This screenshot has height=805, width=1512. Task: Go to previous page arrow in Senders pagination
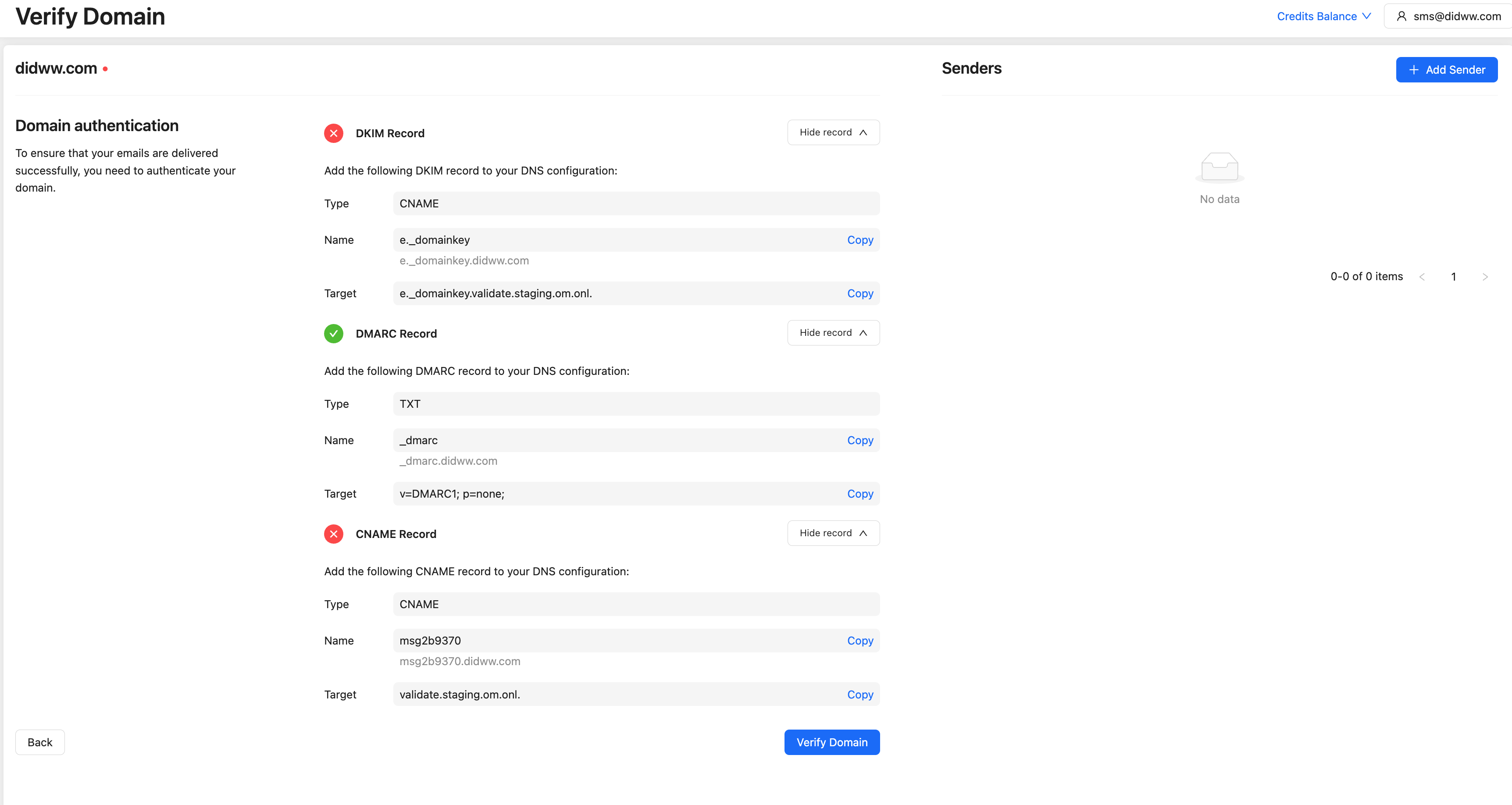1422,276
